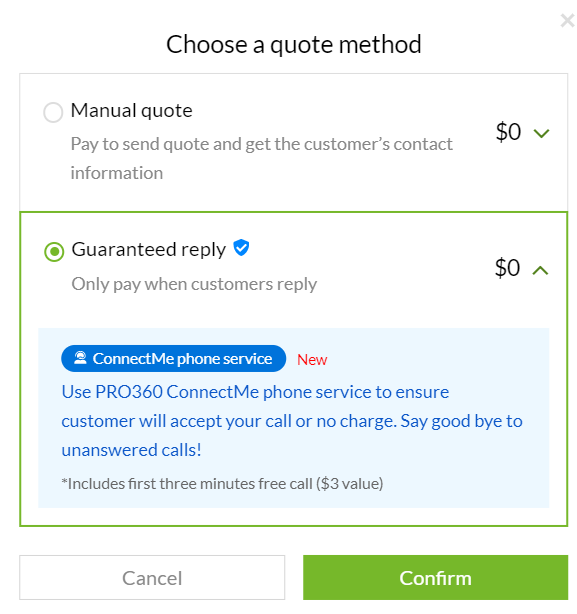Image resolution: width=577 pixels, height=614 pixels.
Task: Expand Manual quote price details chevron
Action: tap(541, 134)
